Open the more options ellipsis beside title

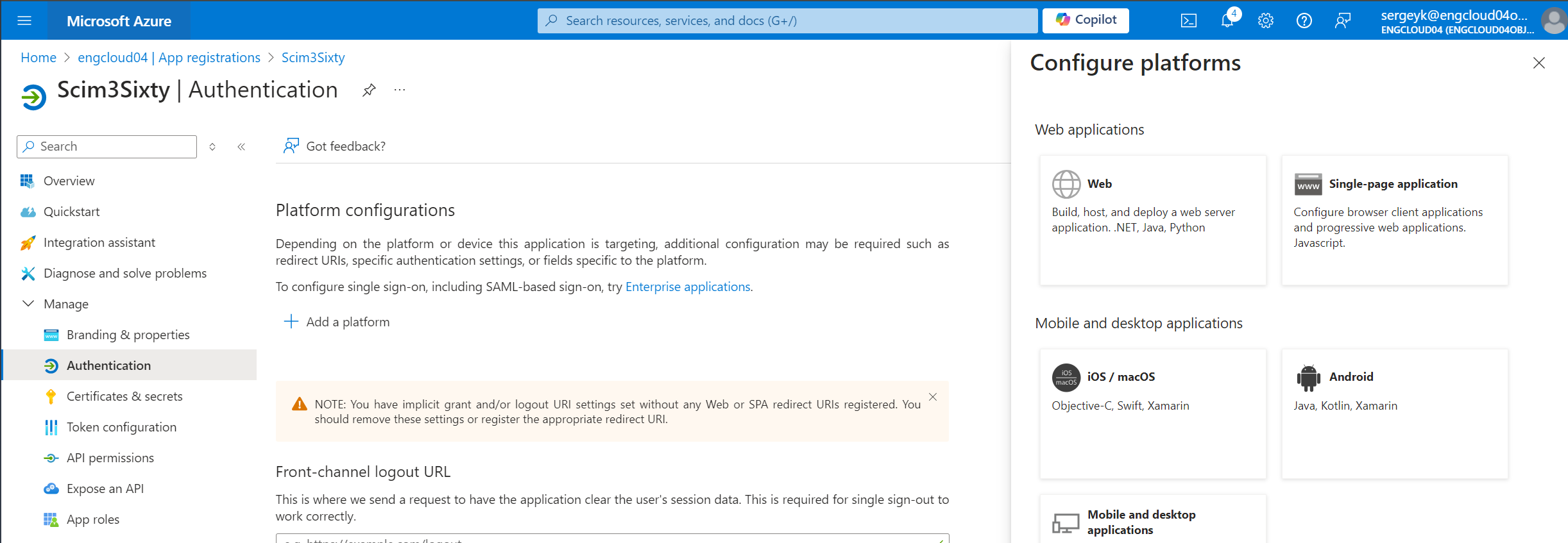(x=400, y=90)
